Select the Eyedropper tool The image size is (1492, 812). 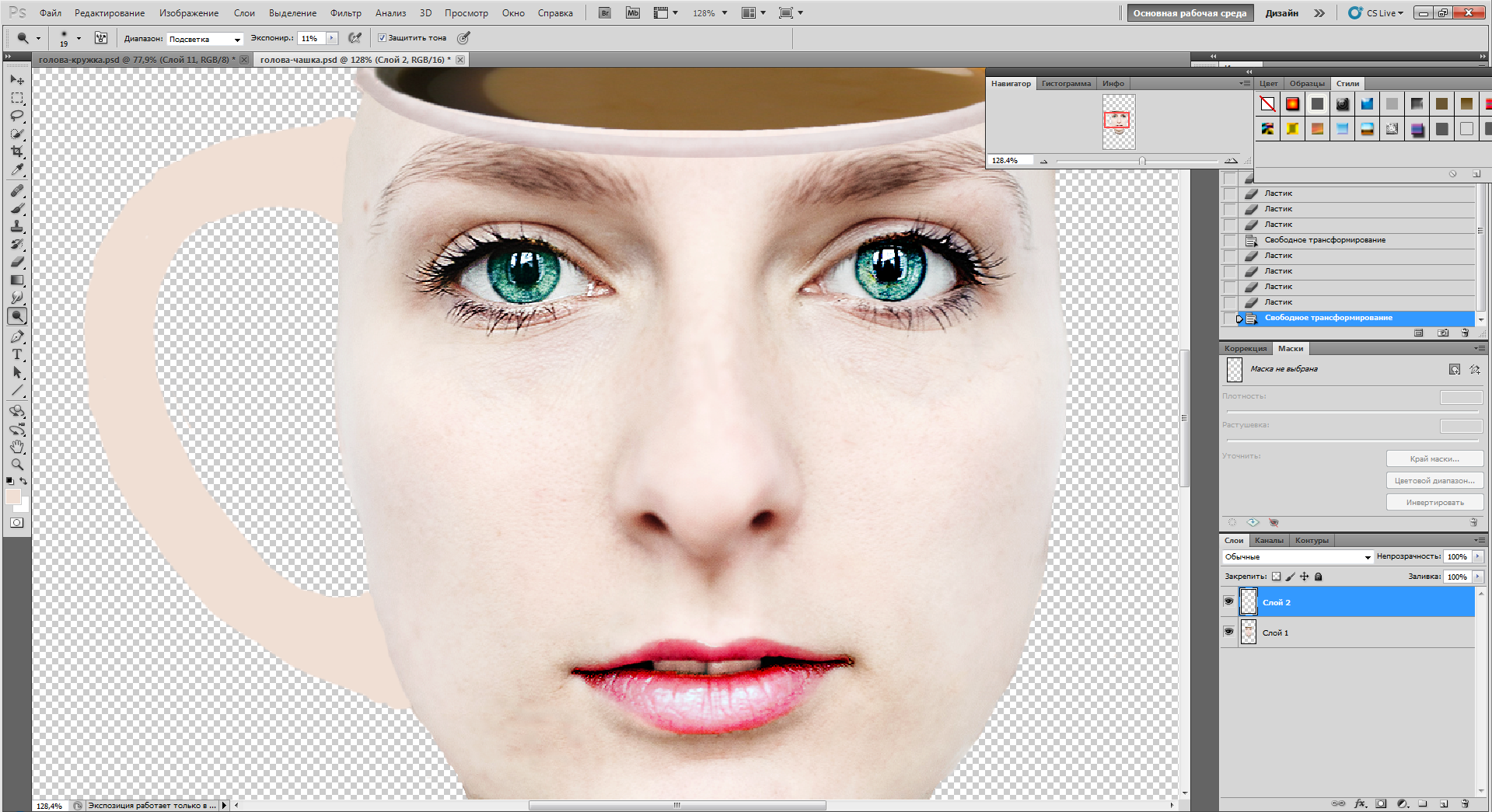click(17, 169)
